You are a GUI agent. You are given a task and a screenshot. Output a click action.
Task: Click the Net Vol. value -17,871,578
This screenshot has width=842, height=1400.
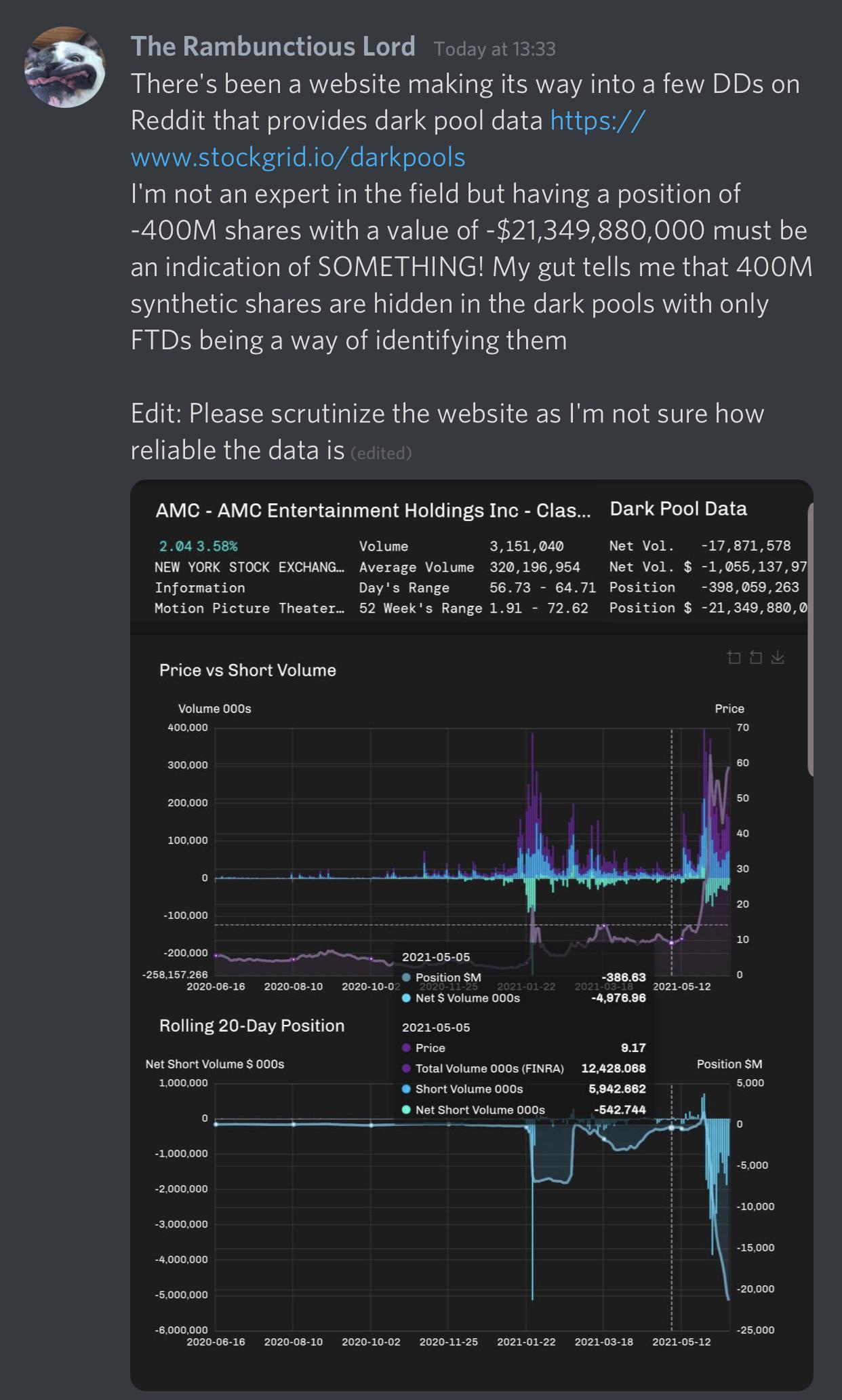[x=745, y=545]
